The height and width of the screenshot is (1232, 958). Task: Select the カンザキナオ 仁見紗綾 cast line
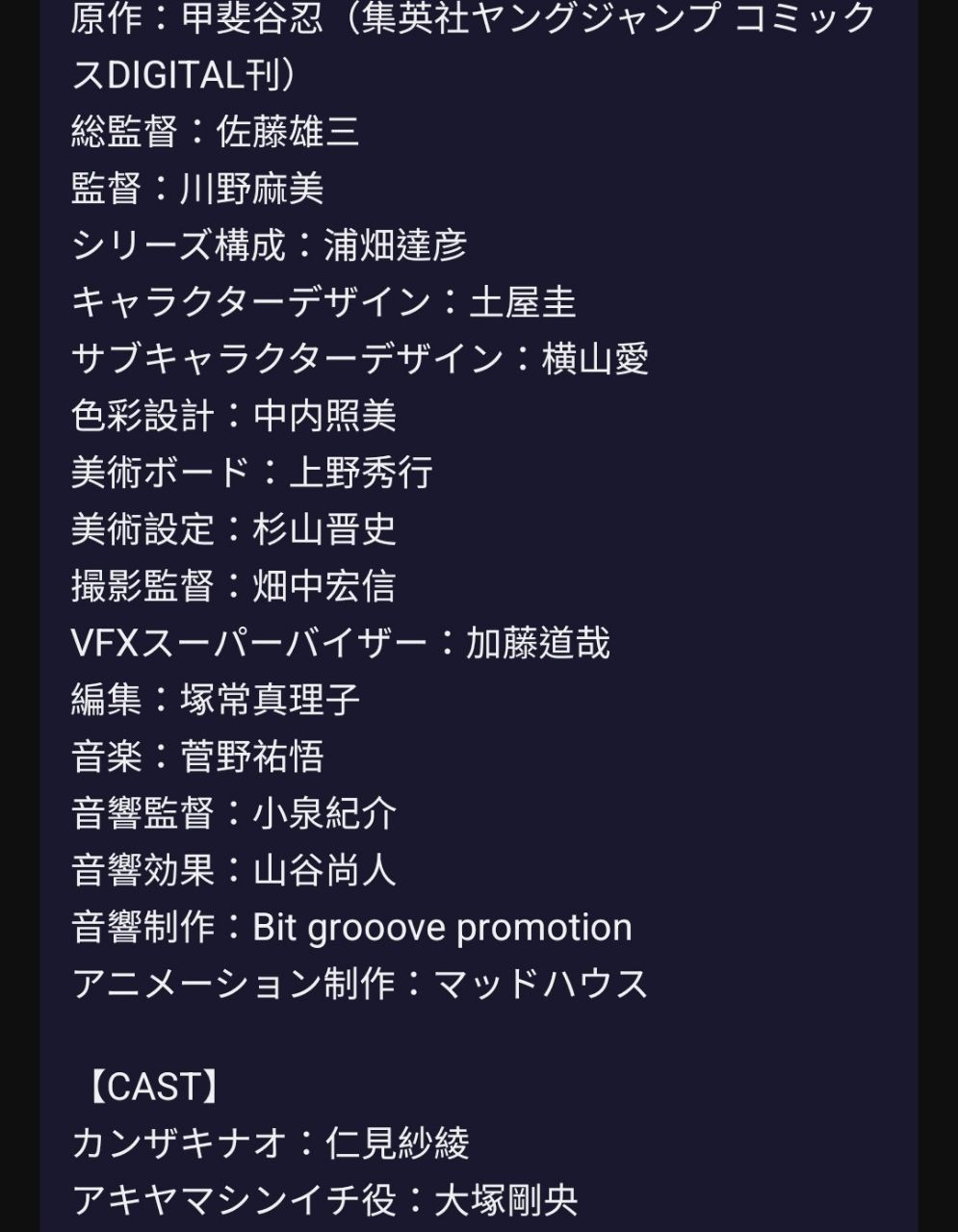pos(271,1143)
